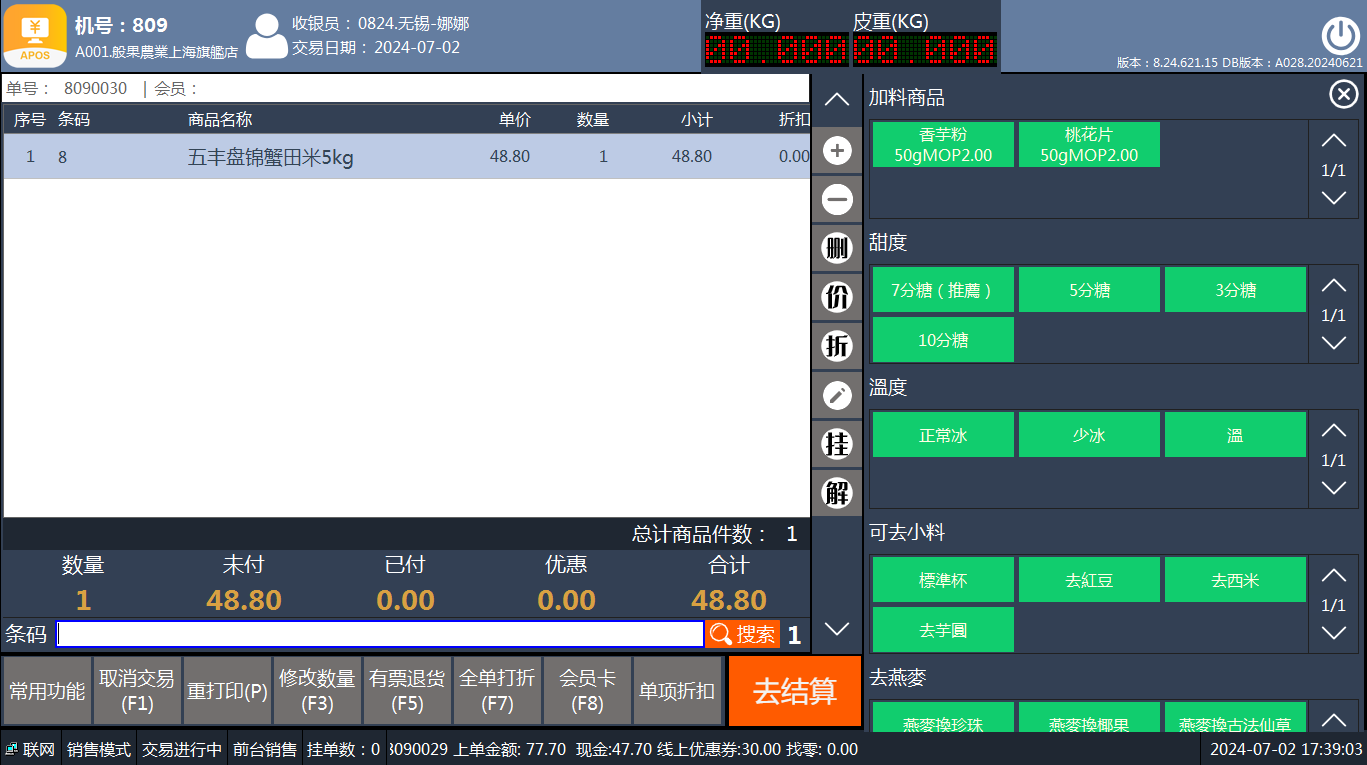
Task: Click 销售模式 in status bar
Action: pyautogui.click(x=99, y=749)
